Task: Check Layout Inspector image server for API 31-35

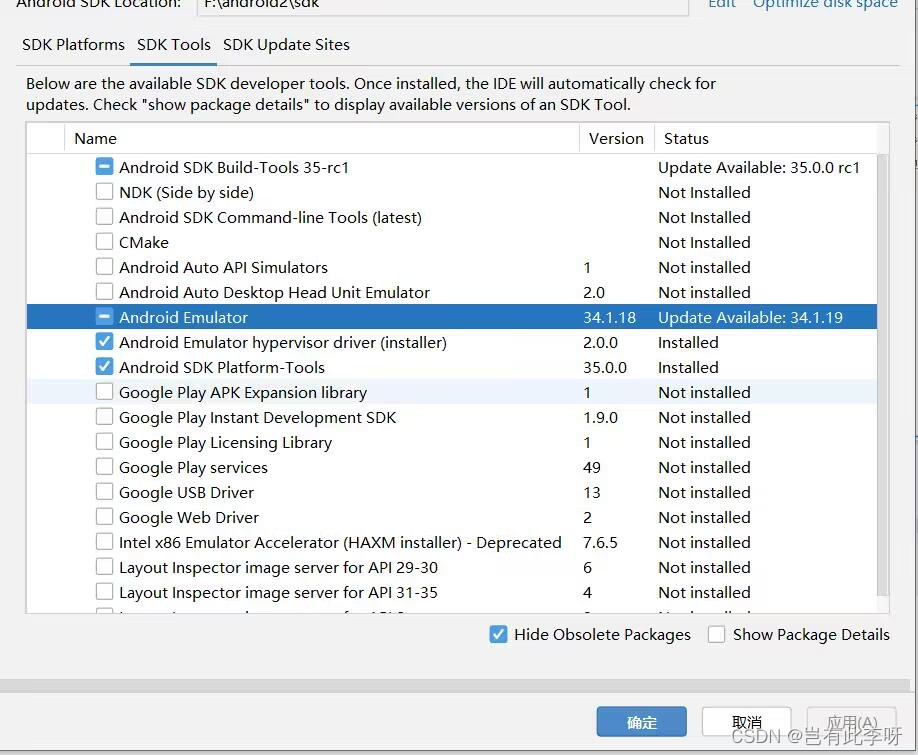Action: 104,592
